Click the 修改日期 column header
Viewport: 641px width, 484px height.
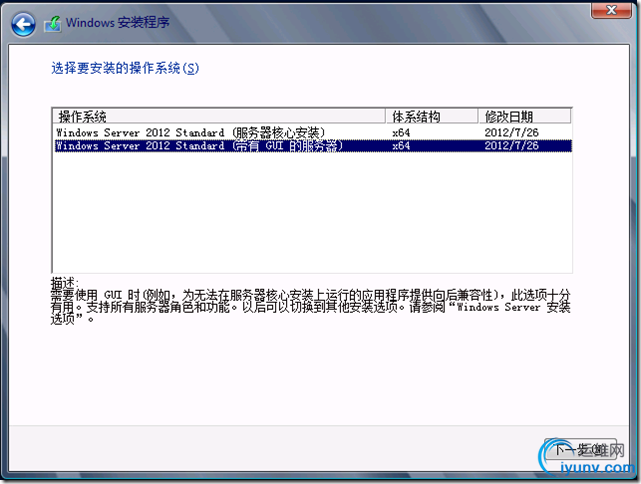(524, 117)
